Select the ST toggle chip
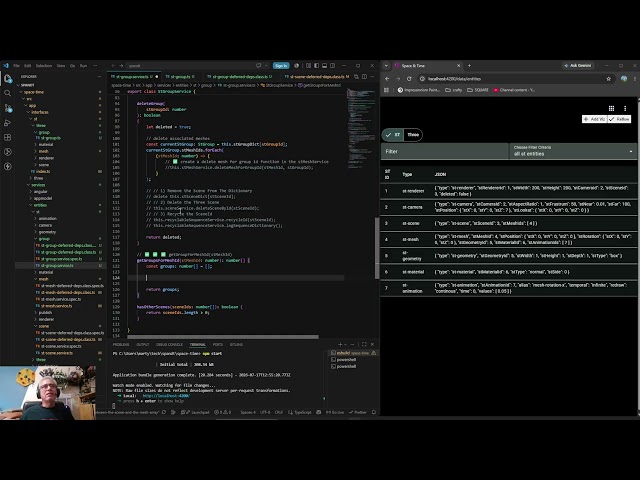This screenshot has width=640, height=480. (x=393, y=135)
